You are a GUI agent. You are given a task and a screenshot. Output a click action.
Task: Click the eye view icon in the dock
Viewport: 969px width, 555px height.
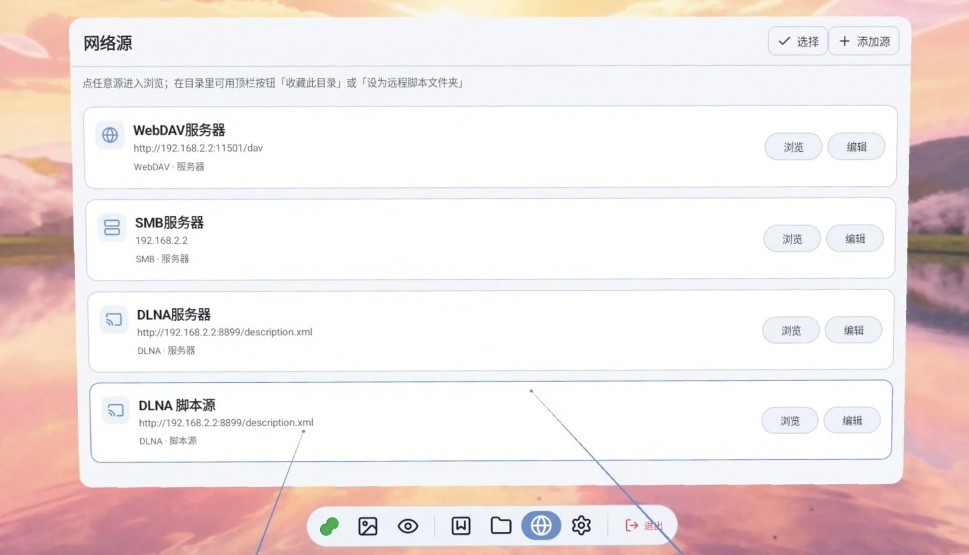pos(408,527)
